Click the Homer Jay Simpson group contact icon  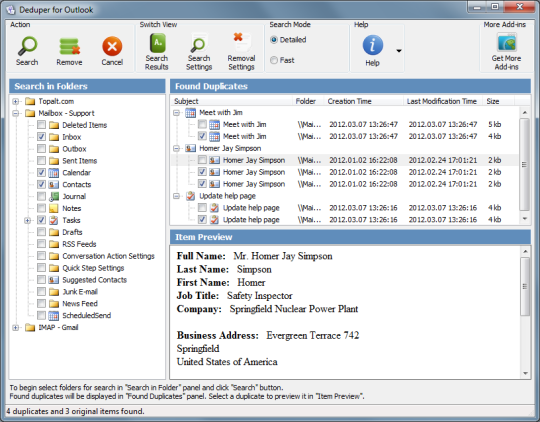click(190, 148)
